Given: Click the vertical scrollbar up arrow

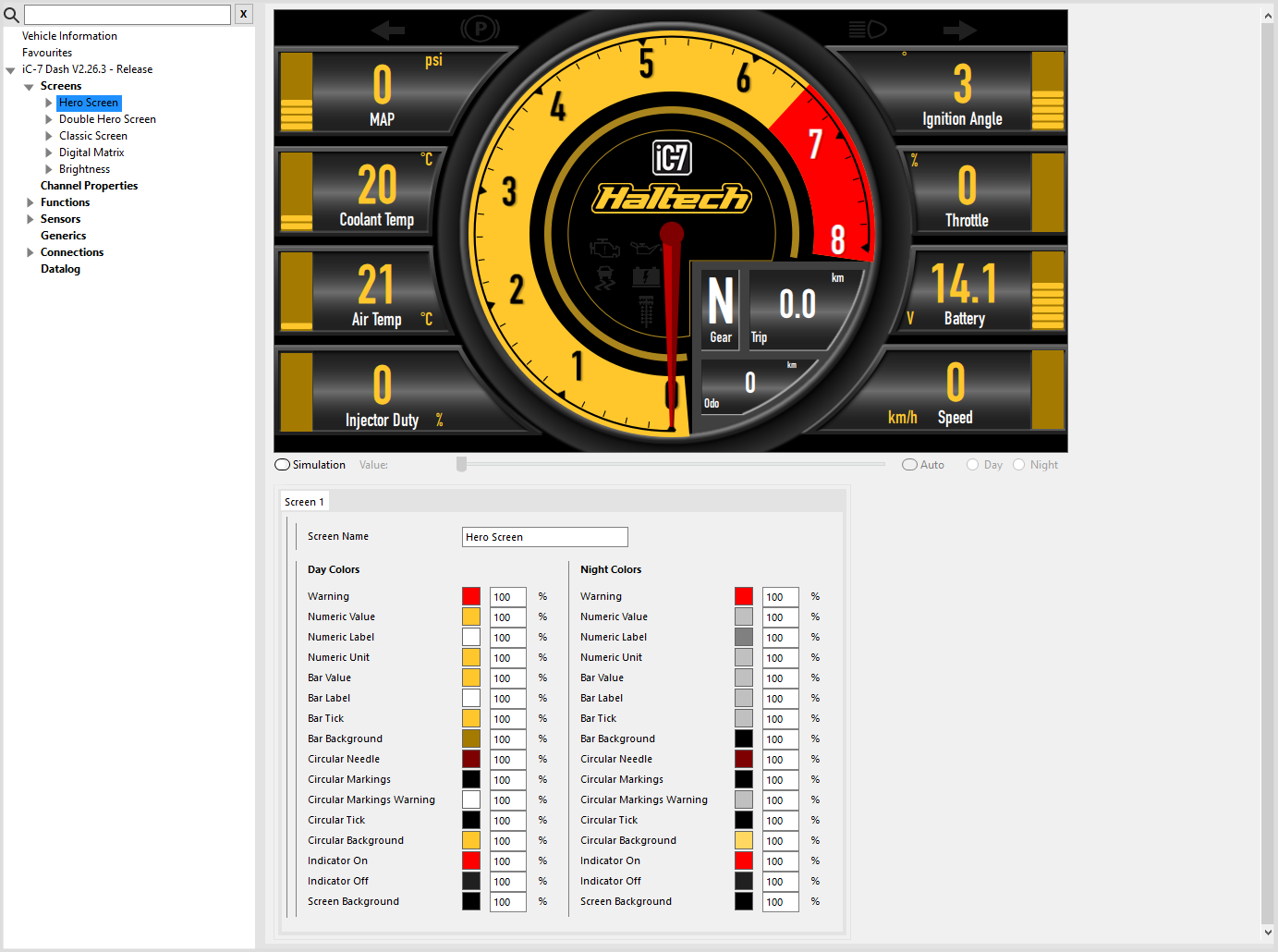Looking at the screenshot, I should tap(1268, 16).
